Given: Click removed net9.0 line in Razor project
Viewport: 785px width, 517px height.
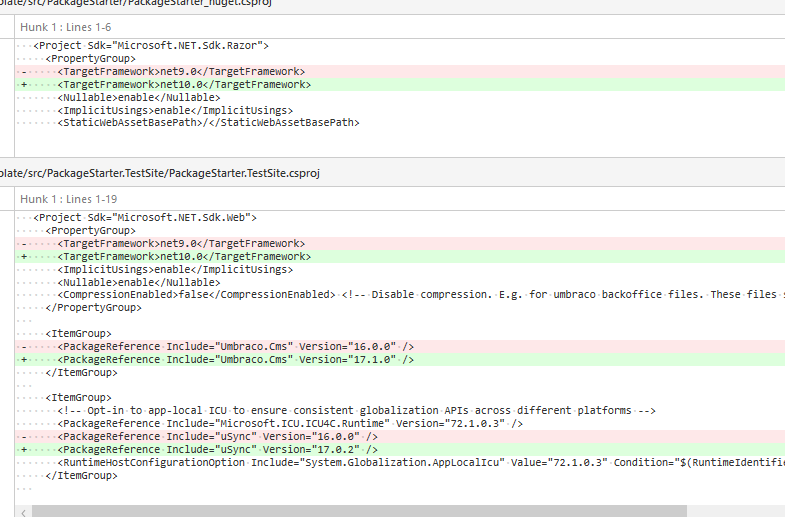Looking at the screenshot, I should (x=180, y=72).
